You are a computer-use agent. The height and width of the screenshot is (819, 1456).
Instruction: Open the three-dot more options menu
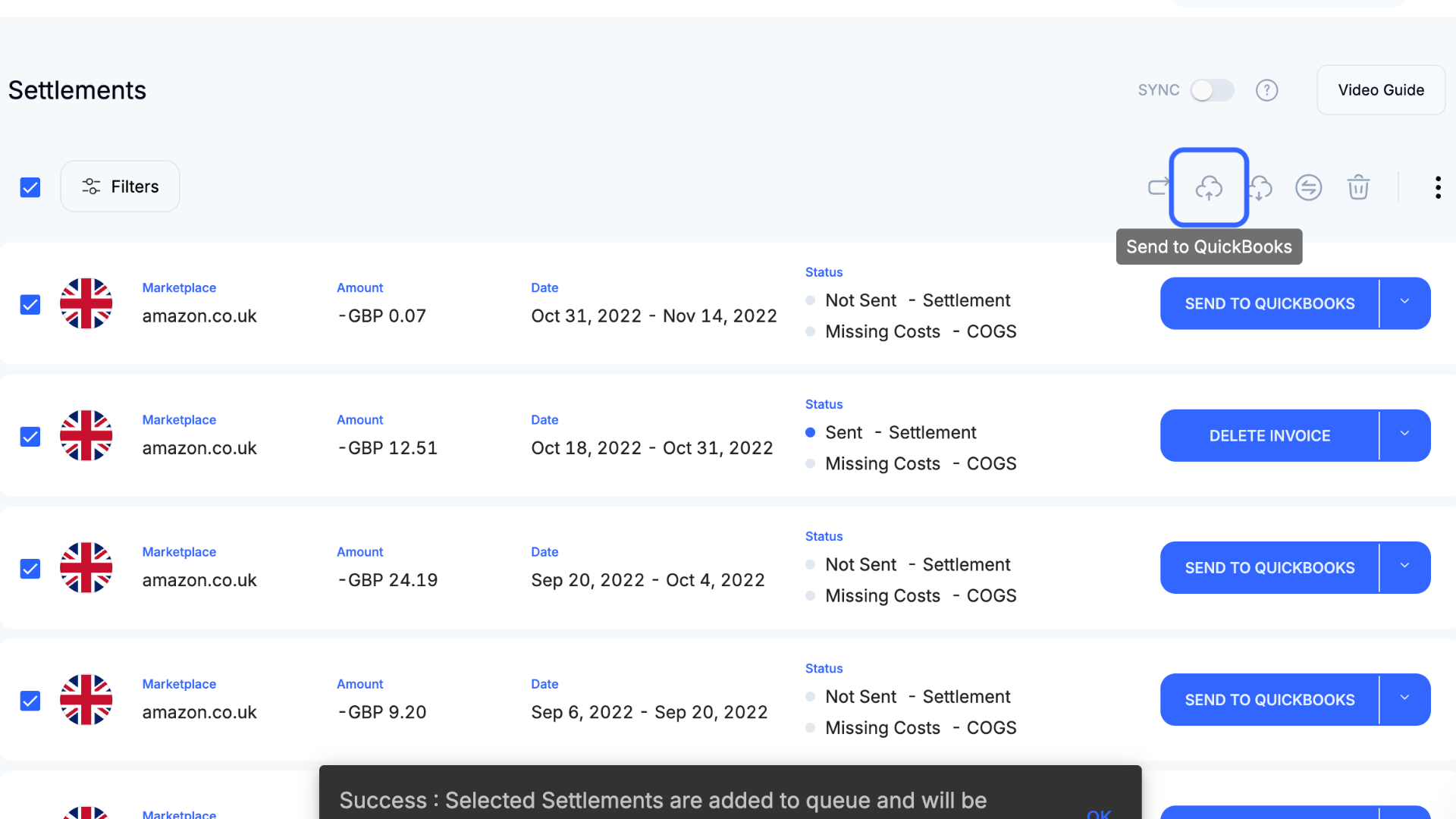1438,187
